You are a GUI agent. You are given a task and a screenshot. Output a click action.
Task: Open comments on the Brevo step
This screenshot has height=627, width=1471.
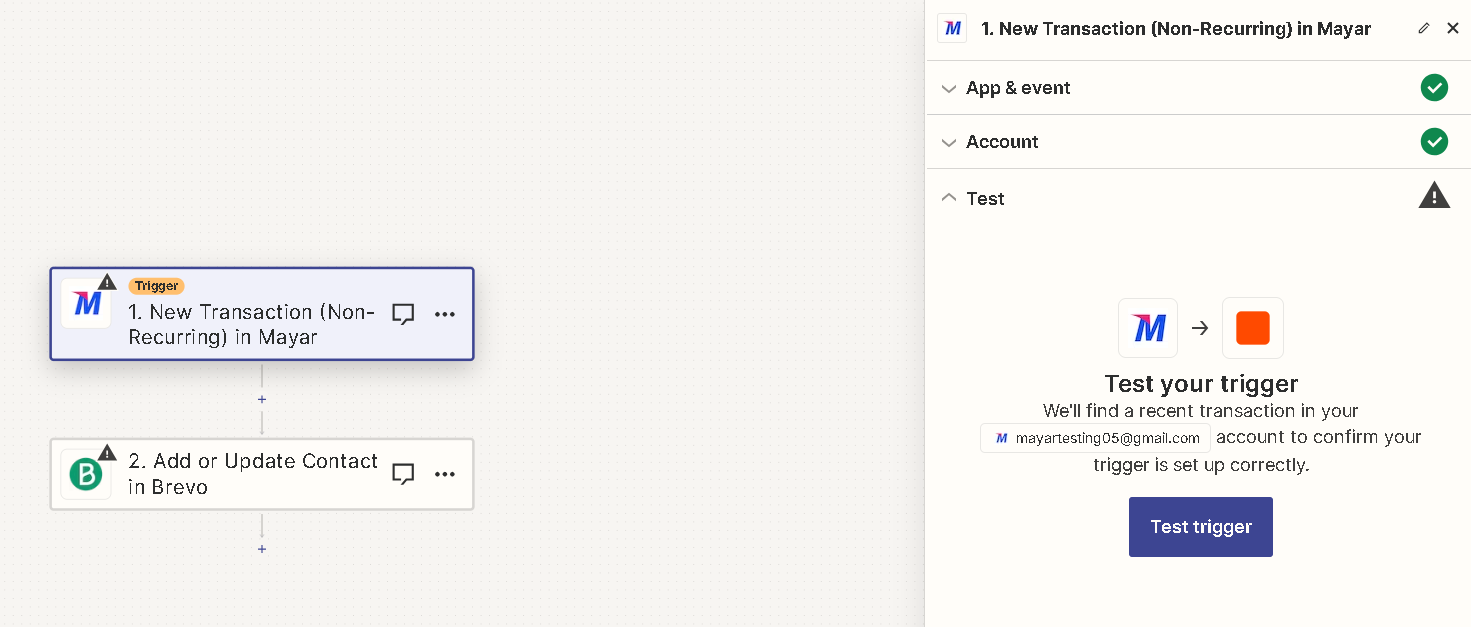coord(403,474)
